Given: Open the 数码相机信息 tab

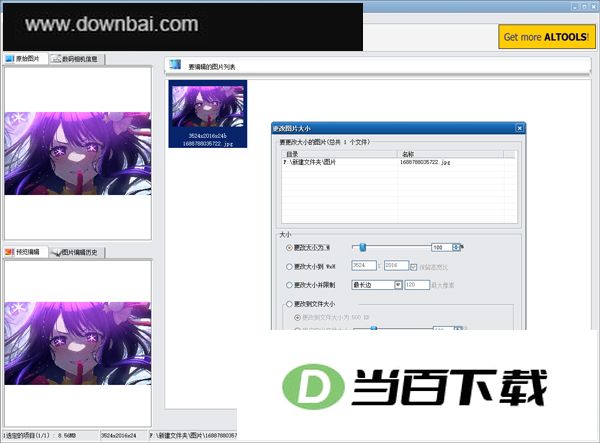Looking at the screenshot, I should coord(77,59).
